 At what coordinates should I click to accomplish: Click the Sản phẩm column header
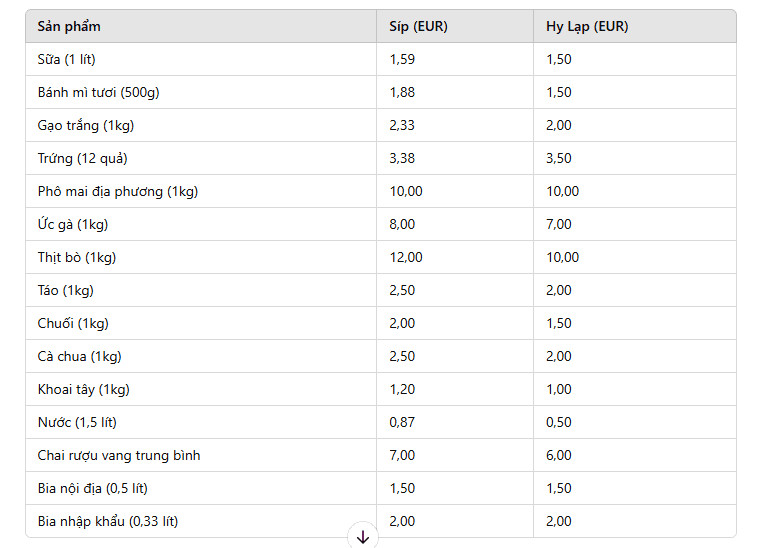coord(69,27)
